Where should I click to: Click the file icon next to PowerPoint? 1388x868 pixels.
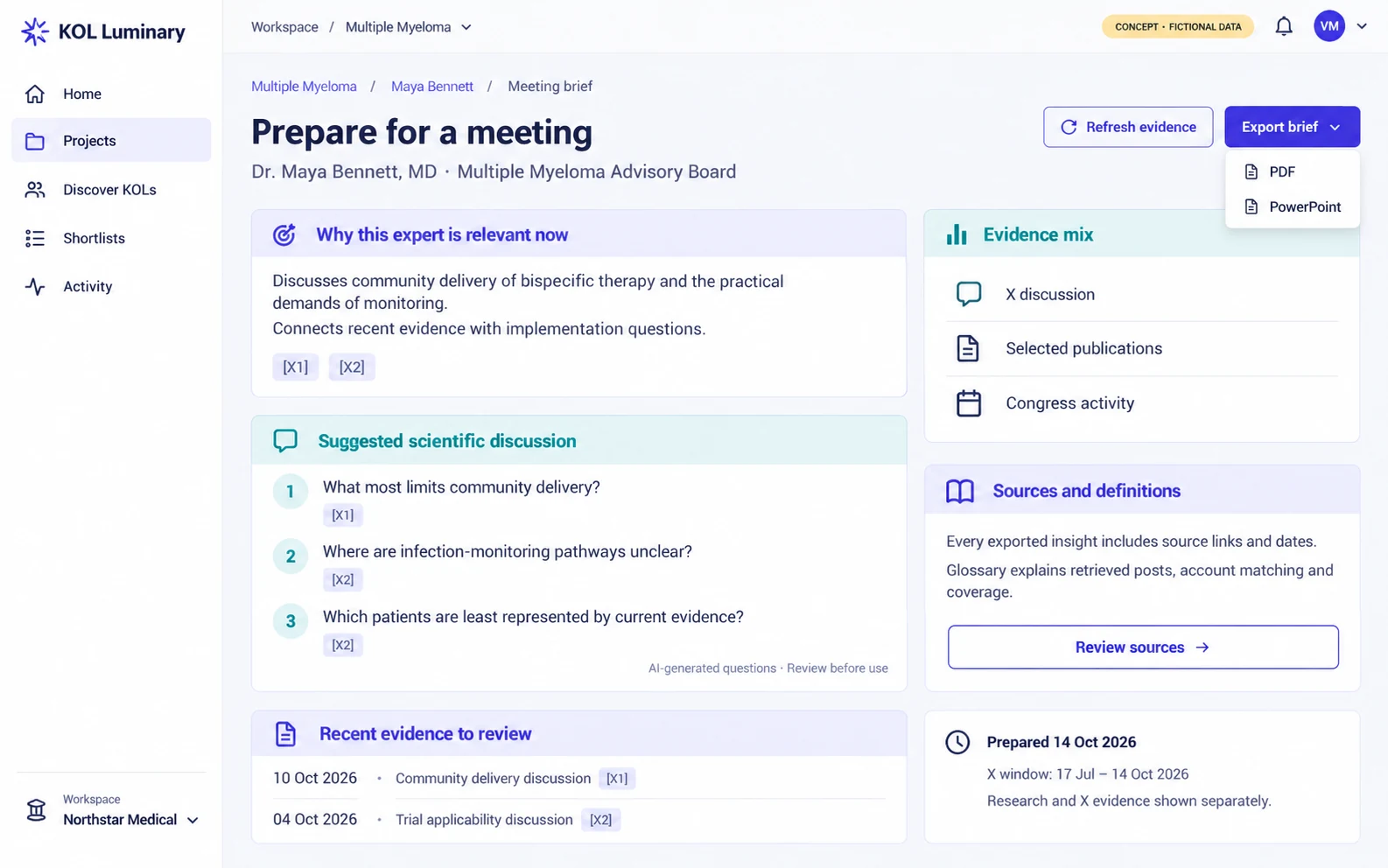coord(1251,206)
